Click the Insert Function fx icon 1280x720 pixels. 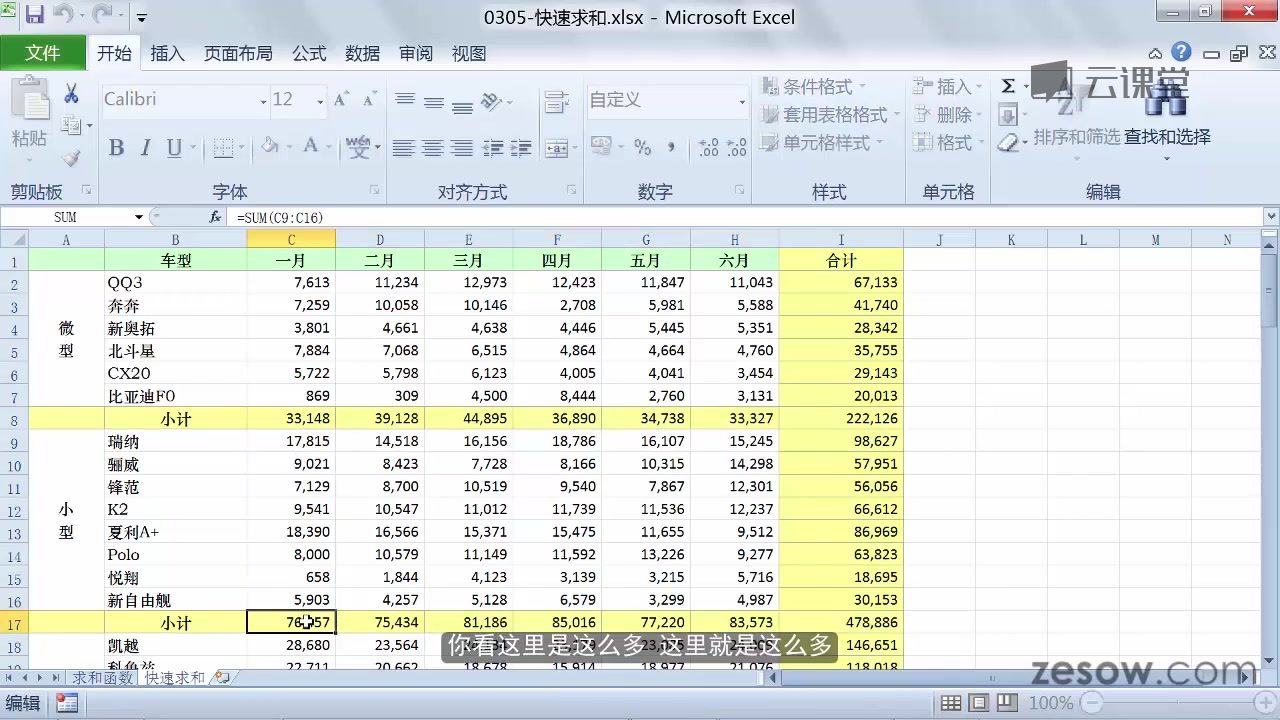tap(215, 217)
